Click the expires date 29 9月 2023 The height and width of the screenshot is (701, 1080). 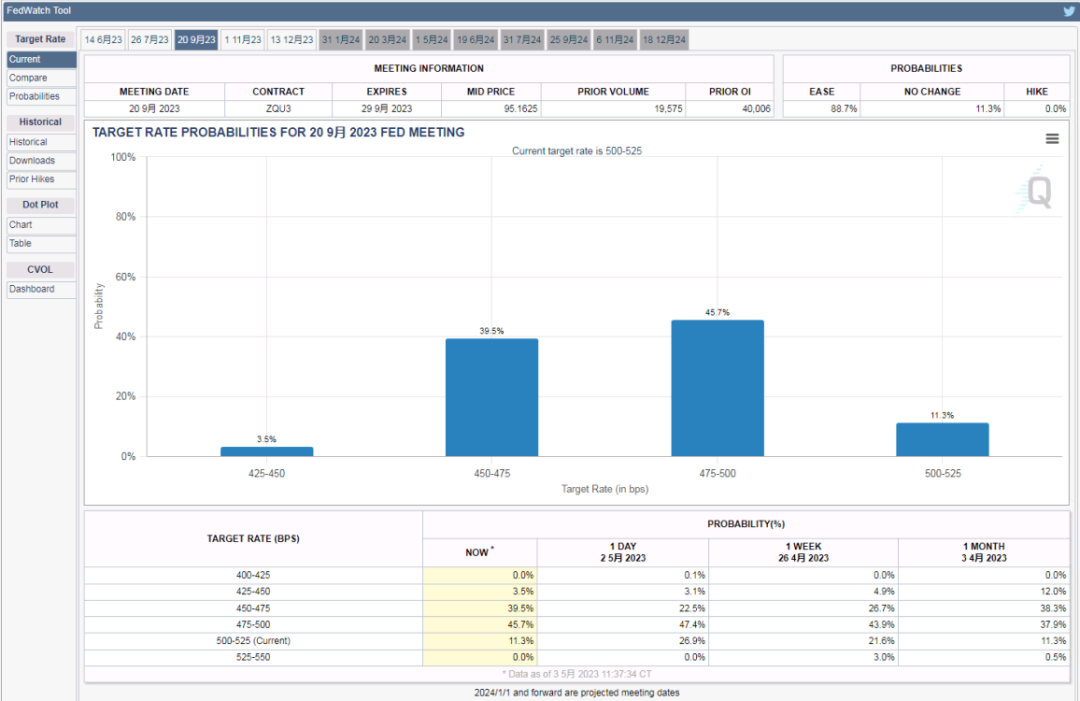coord(386,109)
